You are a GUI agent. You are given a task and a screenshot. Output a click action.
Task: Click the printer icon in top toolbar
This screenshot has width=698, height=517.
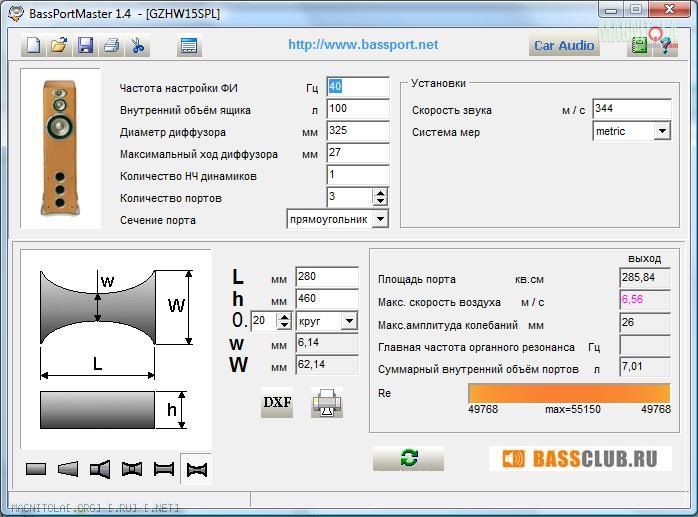(111, 45)
